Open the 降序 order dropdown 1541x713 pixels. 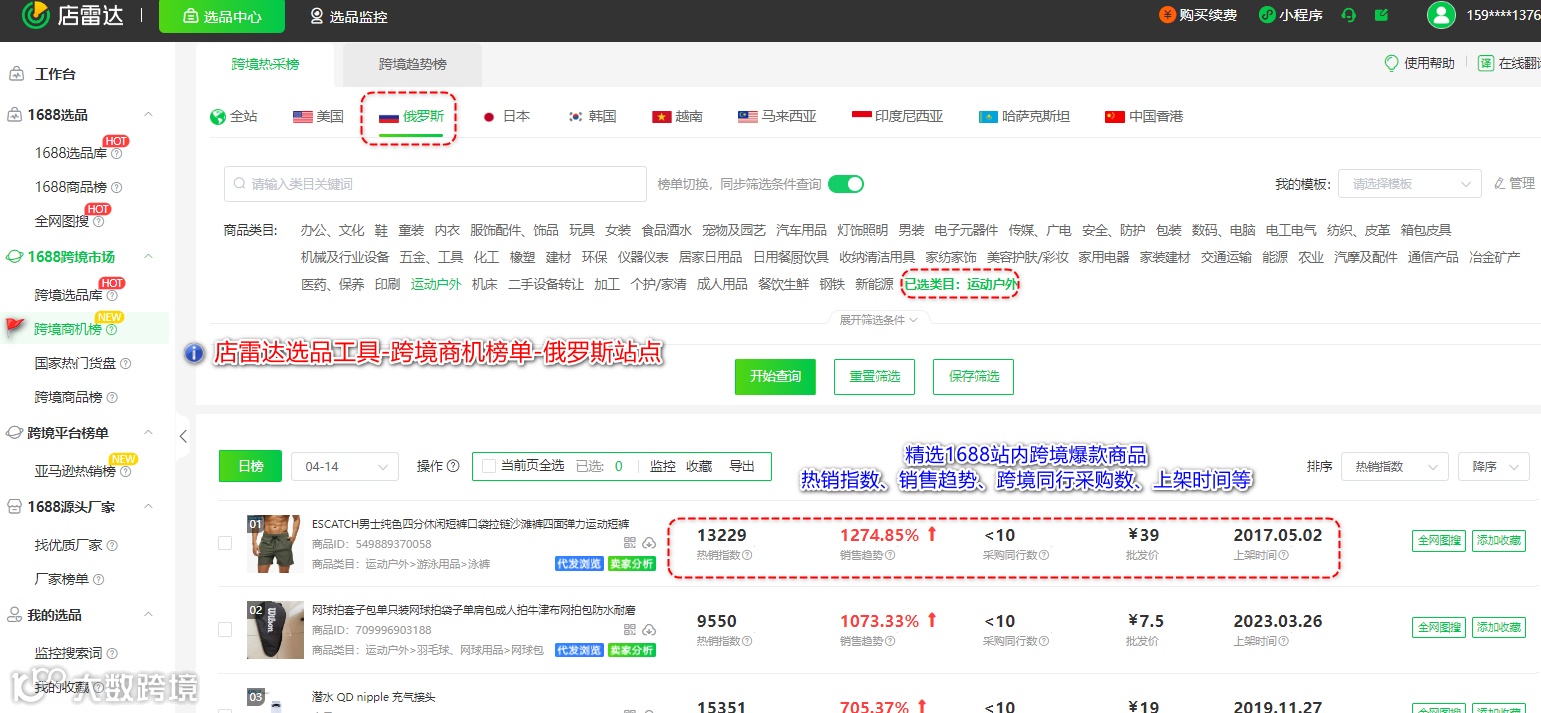tap(1494, 466)
